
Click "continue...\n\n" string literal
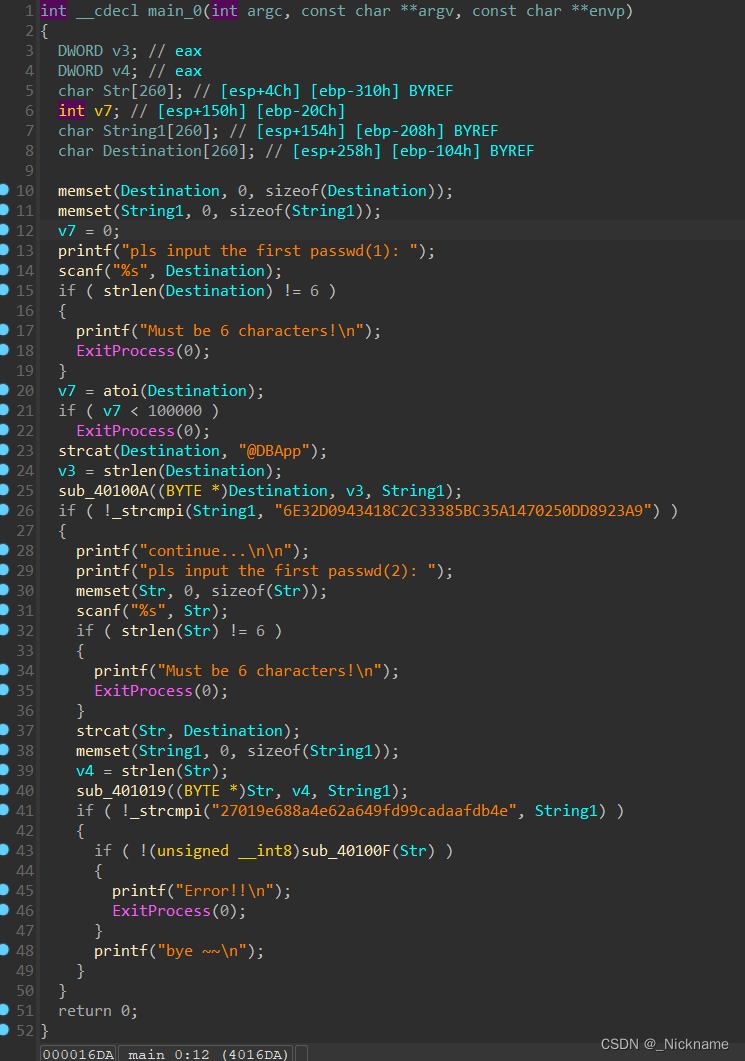pyautogui.click(x=215, y=551)
